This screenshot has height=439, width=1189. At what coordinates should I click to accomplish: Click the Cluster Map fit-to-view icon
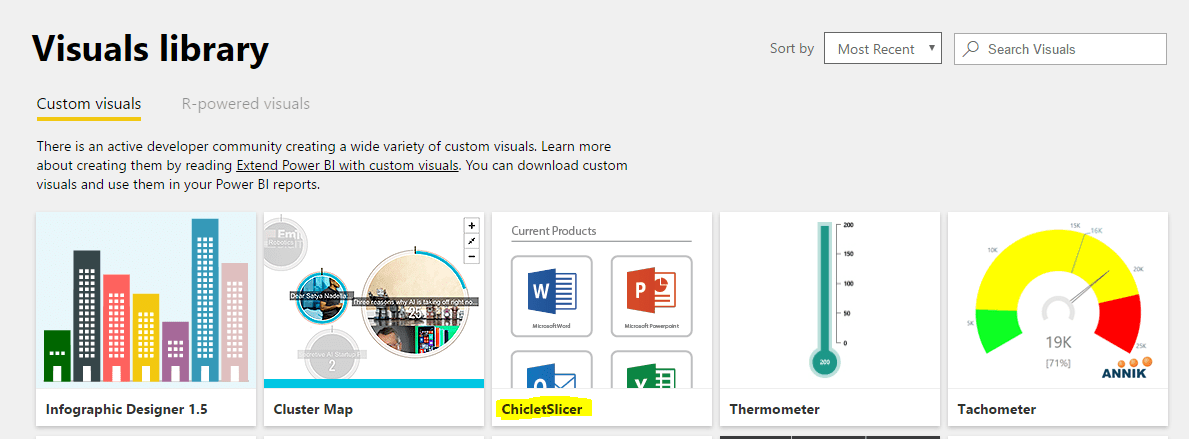coord(472,241)
